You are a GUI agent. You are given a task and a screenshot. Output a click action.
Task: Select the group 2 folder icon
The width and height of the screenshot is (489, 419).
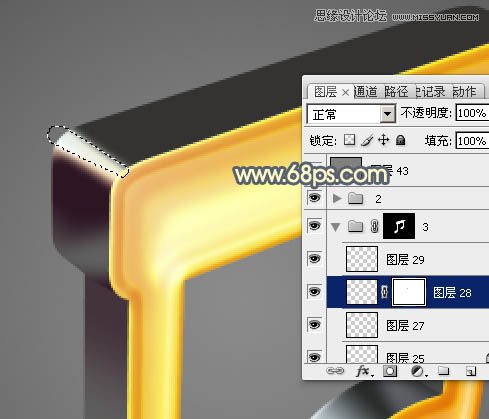point(355,198)
